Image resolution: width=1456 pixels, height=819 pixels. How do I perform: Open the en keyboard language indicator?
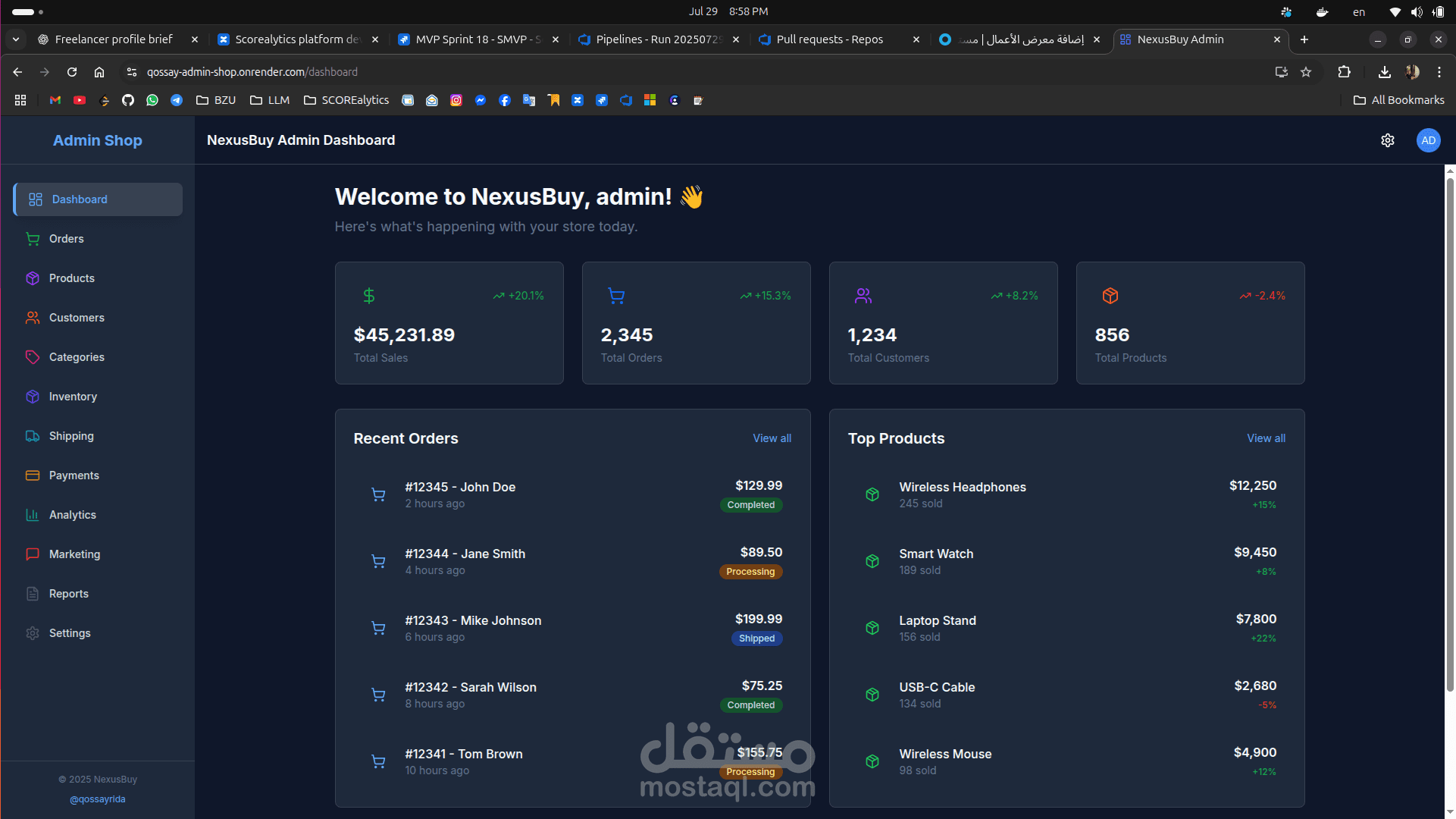click(1359, 12)
